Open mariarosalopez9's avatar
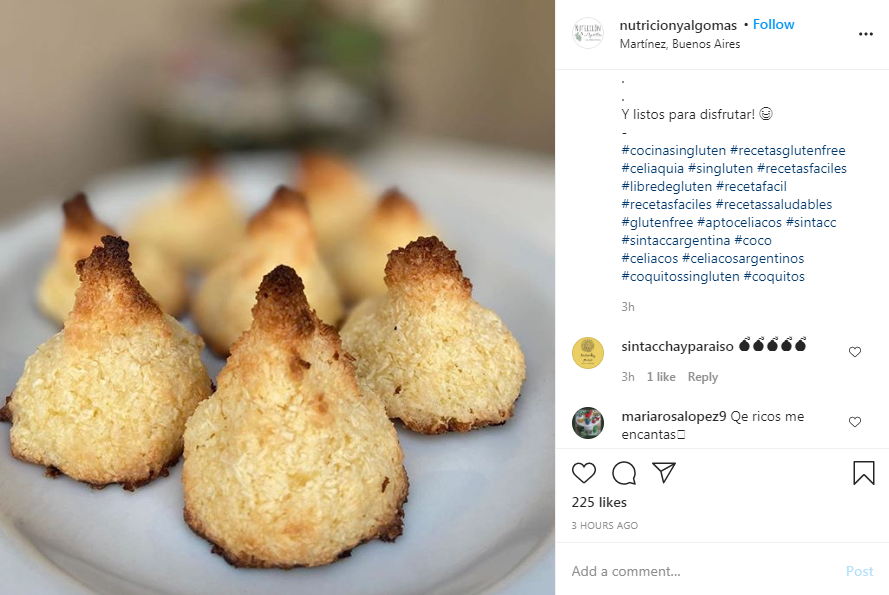Image resolution: width=889 pixels, height=595 pixels. [588, 423]
